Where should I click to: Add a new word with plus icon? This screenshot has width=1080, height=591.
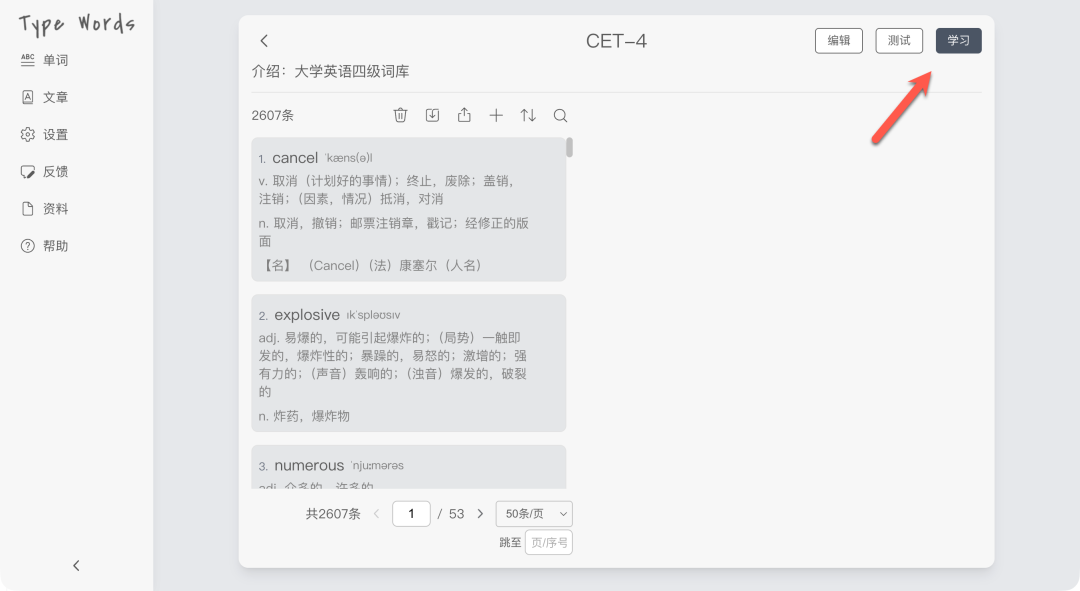496,115
